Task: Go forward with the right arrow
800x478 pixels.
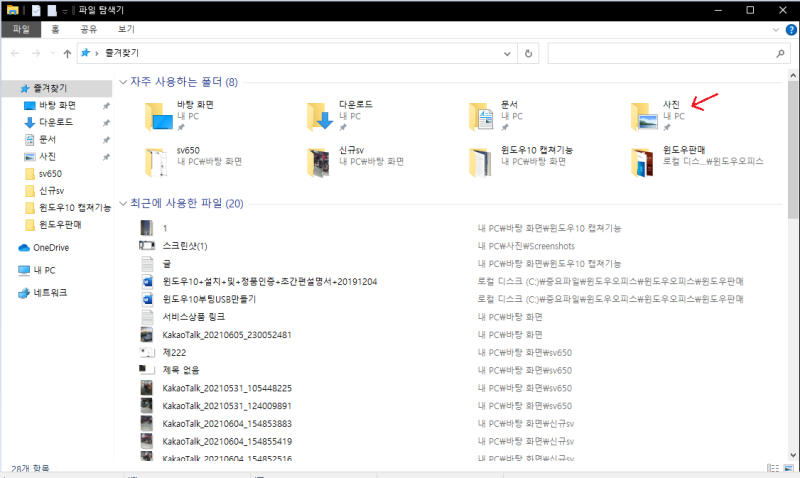Action: [36, 53]
